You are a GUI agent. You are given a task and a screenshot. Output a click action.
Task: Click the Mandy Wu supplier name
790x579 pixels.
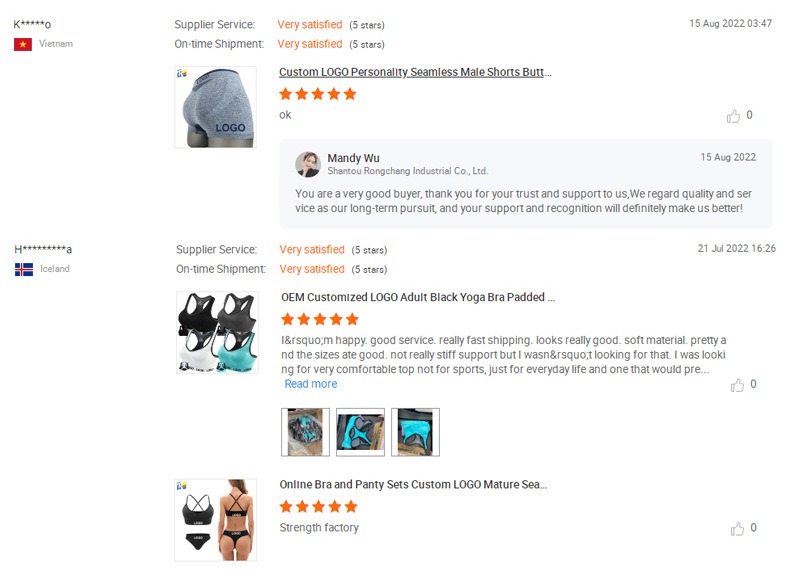click(353, 158)
